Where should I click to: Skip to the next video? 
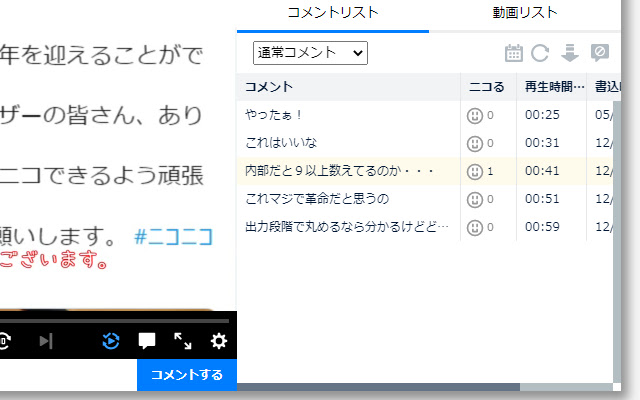coord(46,341)
